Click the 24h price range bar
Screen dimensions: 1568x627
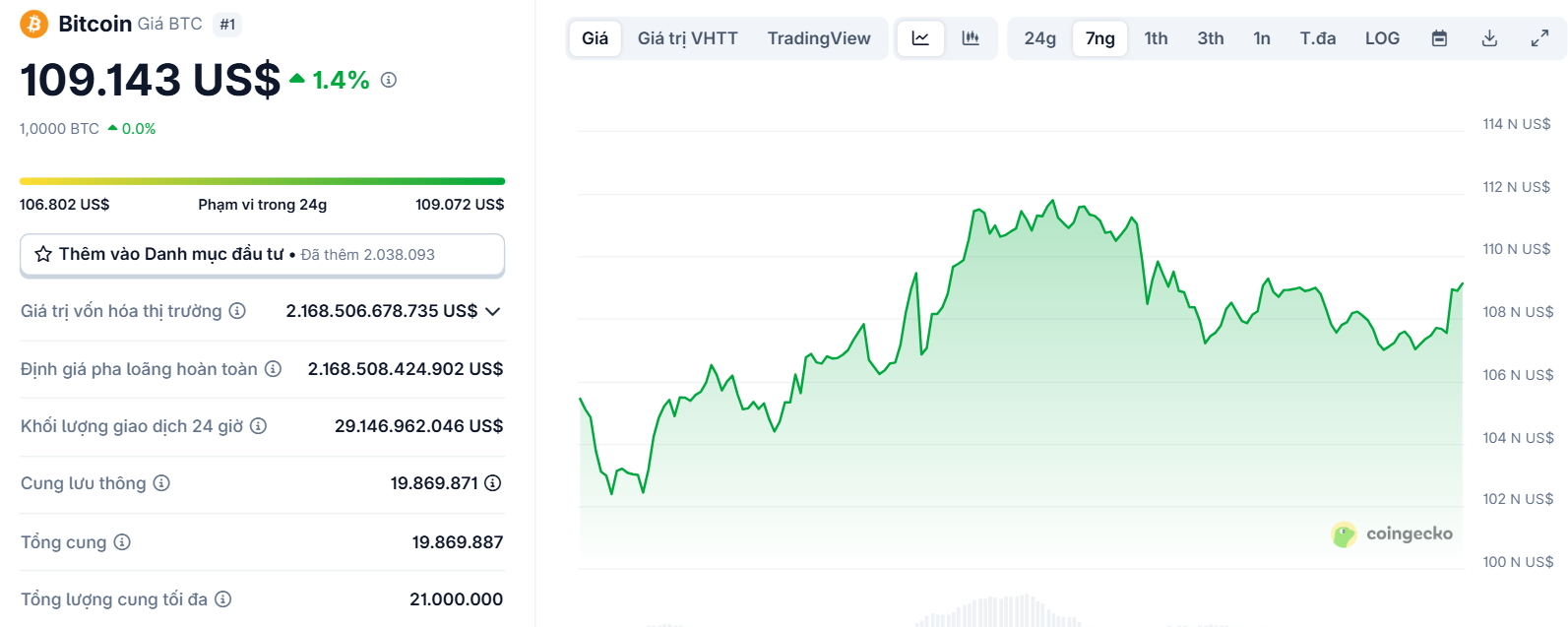(x=263, y=181)
